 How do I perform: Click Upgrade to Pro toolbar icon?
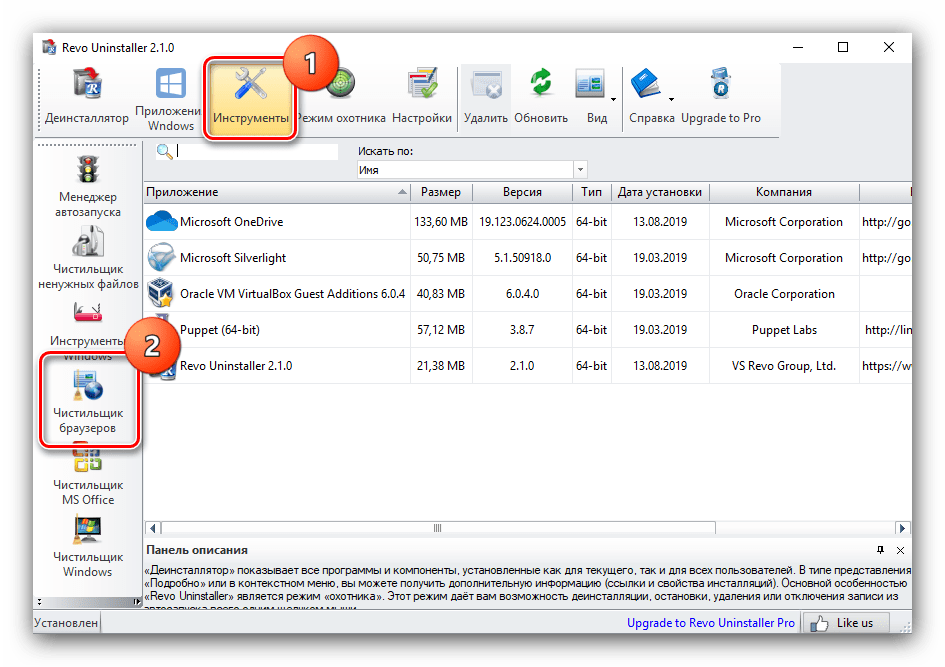(720, 97)
